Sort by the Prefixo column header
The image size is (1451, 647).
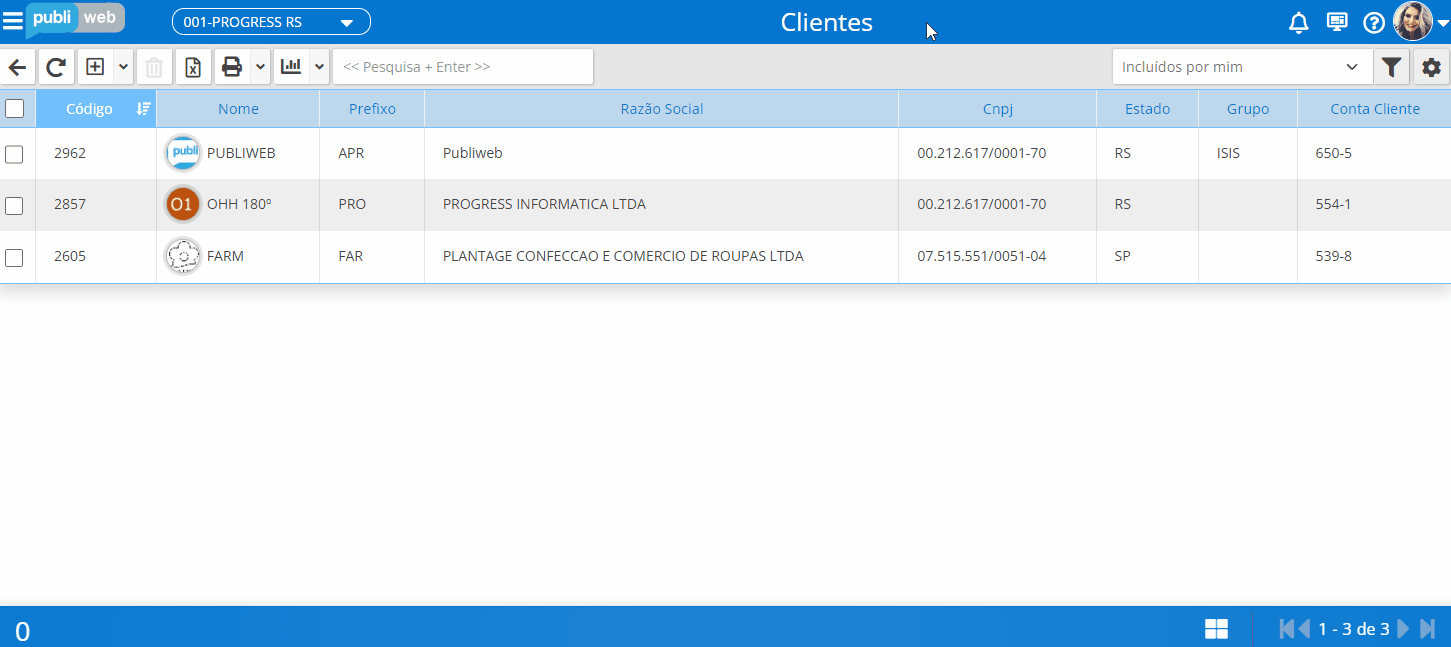coord(372,109)
